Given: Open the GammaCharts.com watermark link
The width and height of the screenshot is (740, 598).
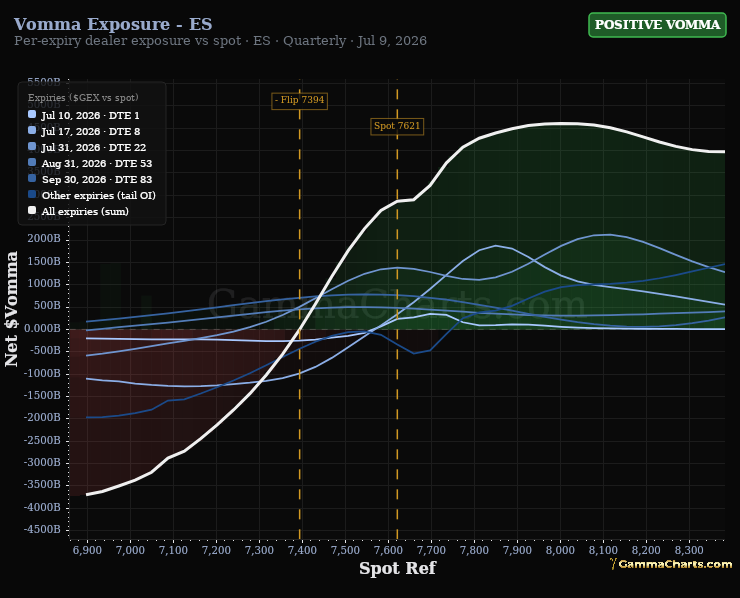Looking at the screenshot, I should pyautogui.click(x=675, y=564).
